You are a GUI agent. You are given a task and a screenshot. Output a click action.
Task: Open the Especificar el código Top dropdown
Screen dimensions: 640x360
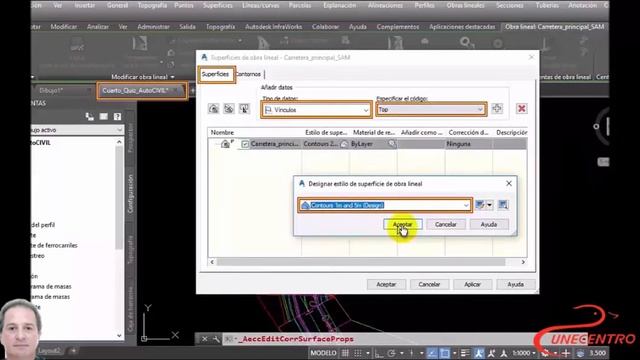pos(431,109)
